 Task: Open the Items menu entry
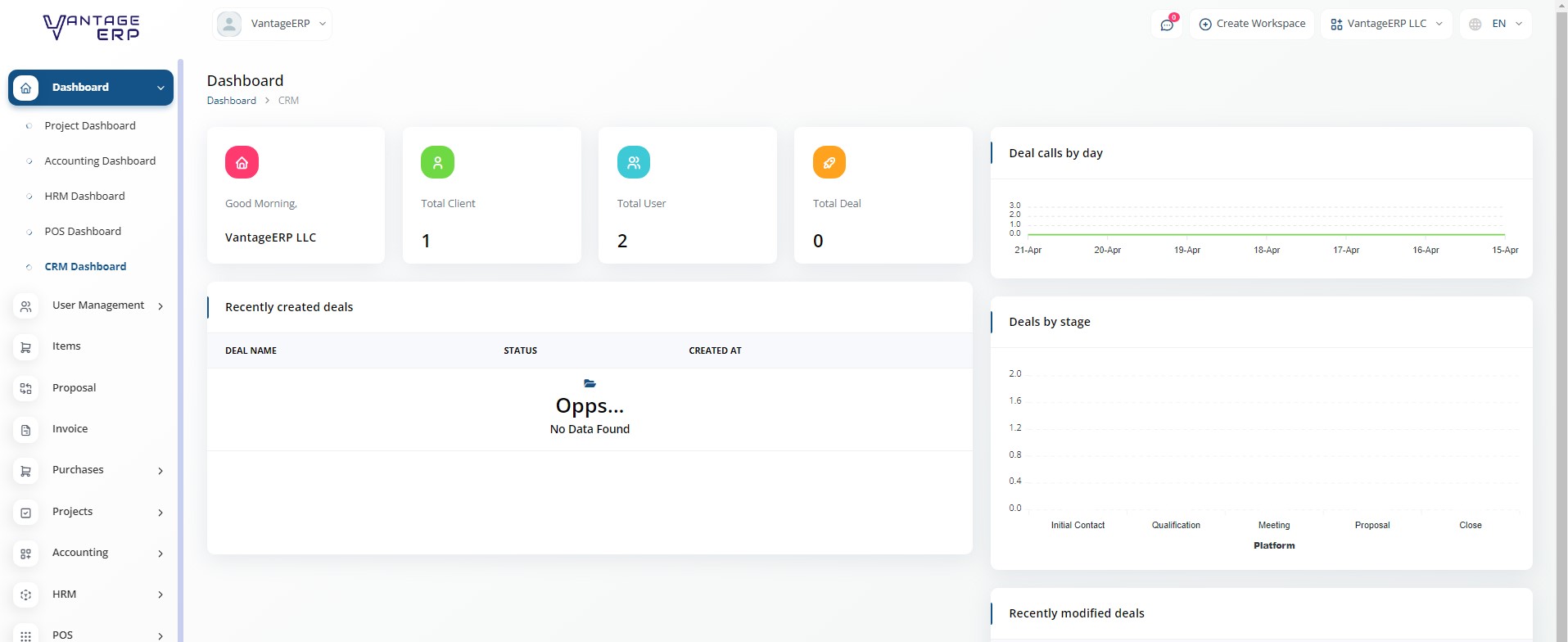pos(66,346)
